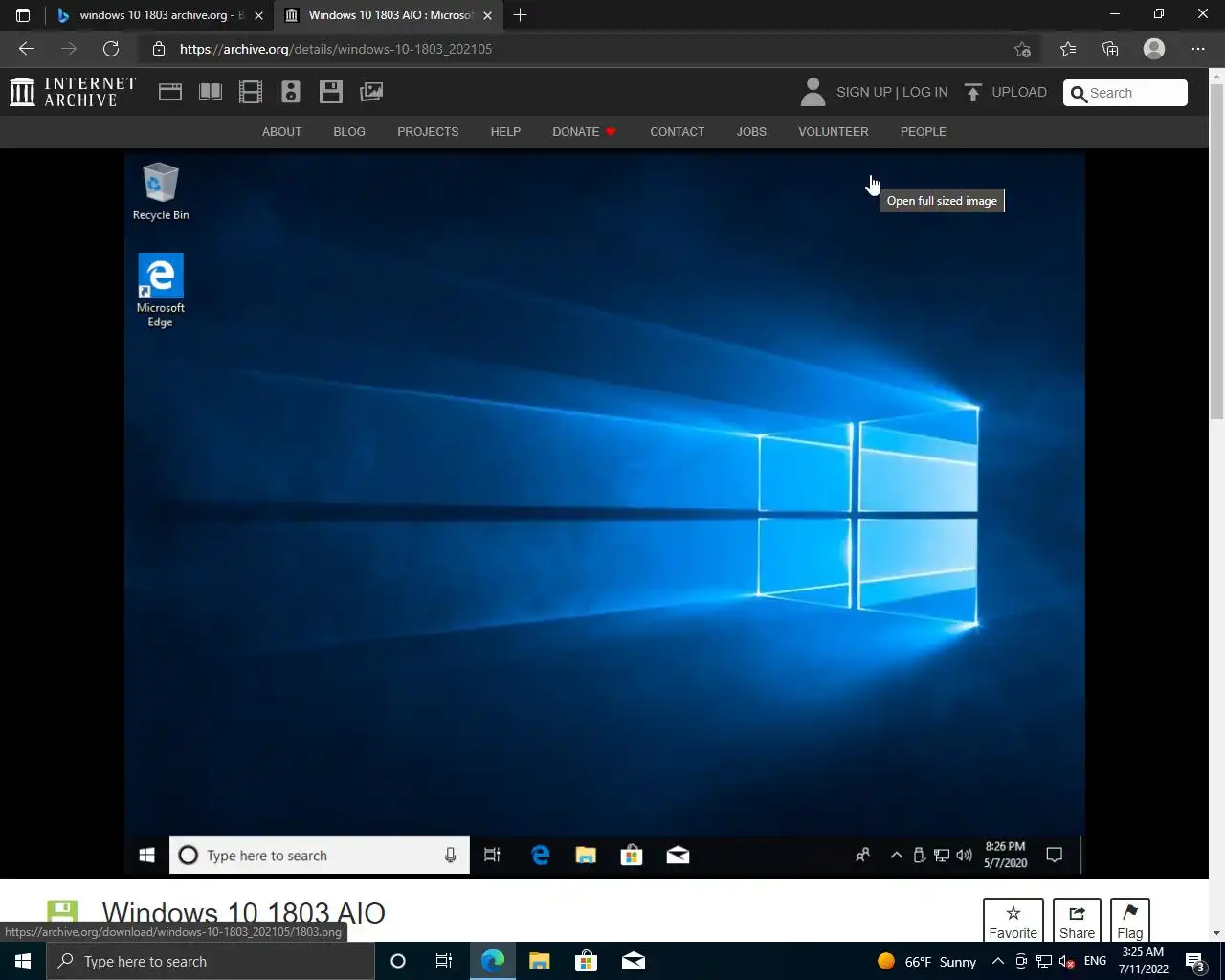
Task: Open File Explorer on the host taskbar
Action: pos(540,961)
